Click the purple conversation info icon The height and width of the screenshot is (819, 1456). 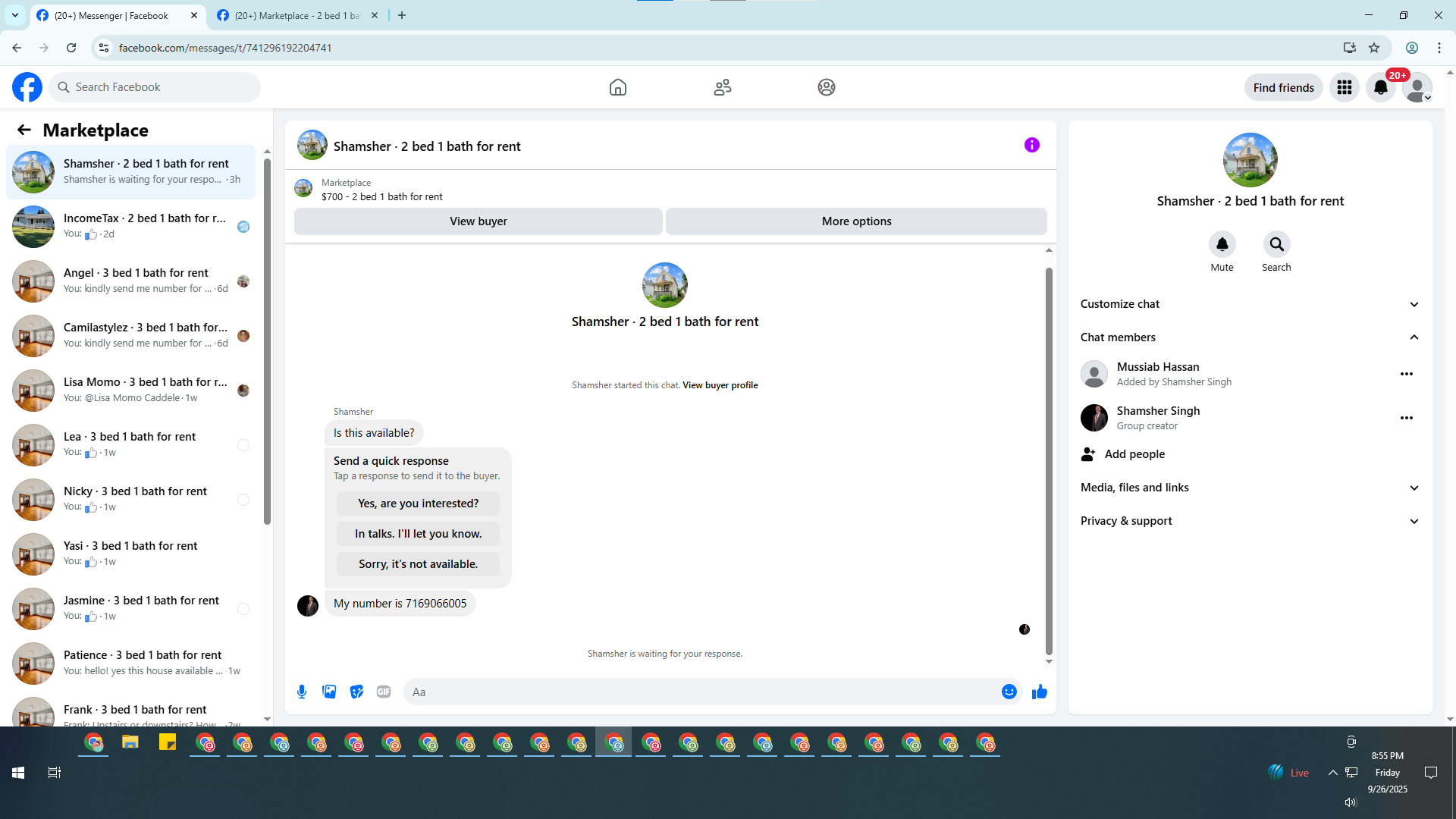(1031, 145)
